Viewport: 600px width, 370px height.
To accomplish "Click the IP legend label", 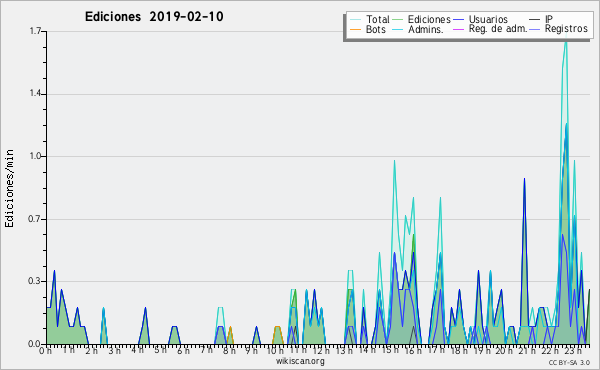I will (549, 19).
